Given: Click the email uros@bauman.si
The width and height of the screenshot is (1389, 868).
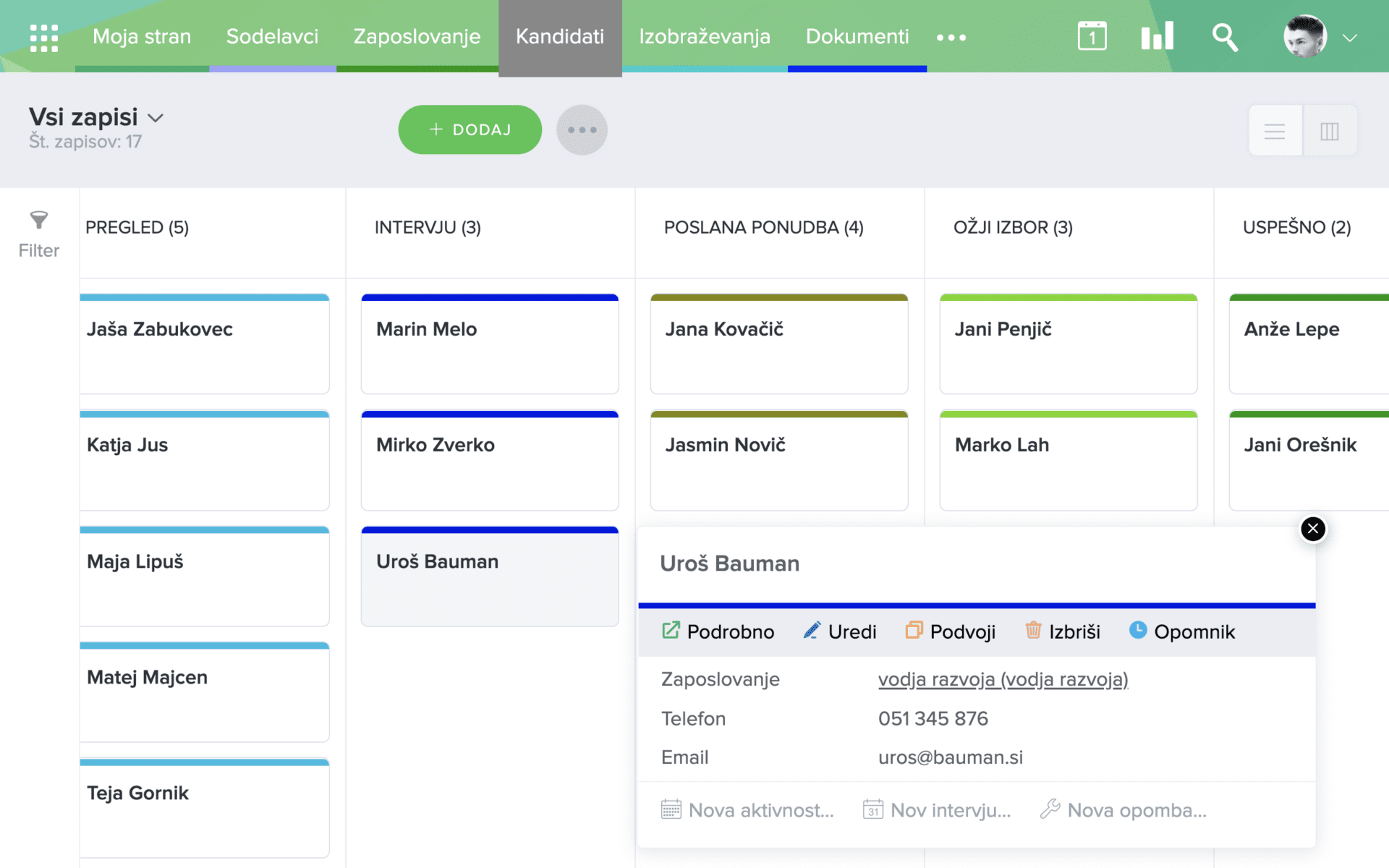Looking at the screenshot, I should 951,757.
